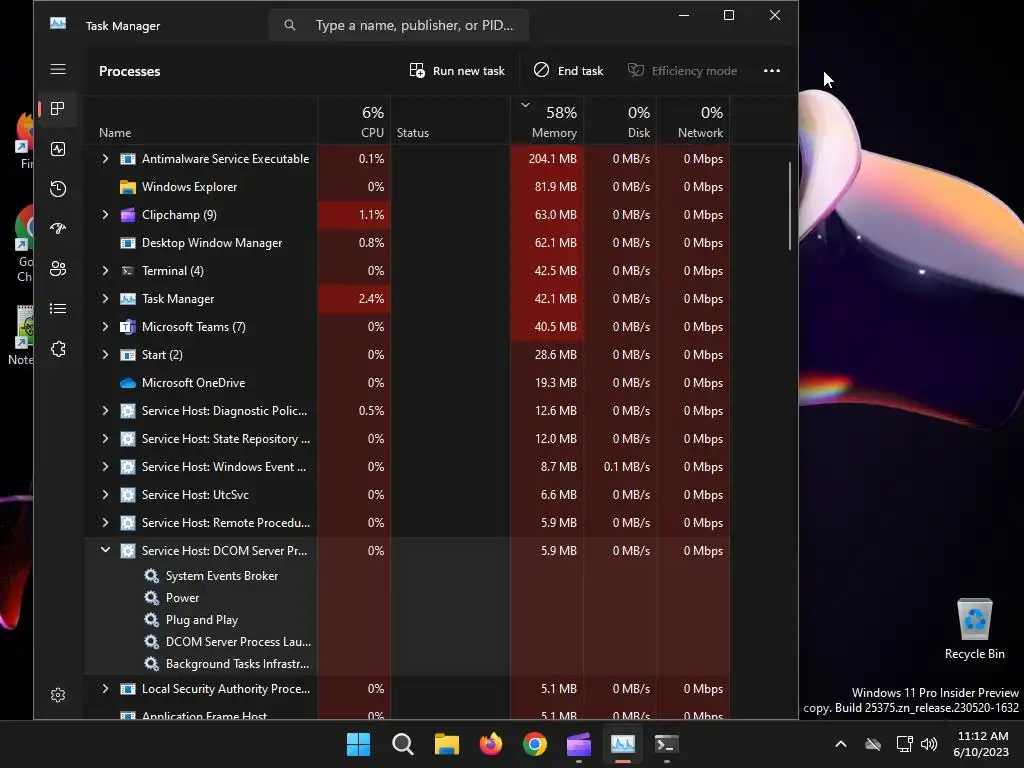
Task: Select Service Host: State Repository row
Action: point(408,439)
